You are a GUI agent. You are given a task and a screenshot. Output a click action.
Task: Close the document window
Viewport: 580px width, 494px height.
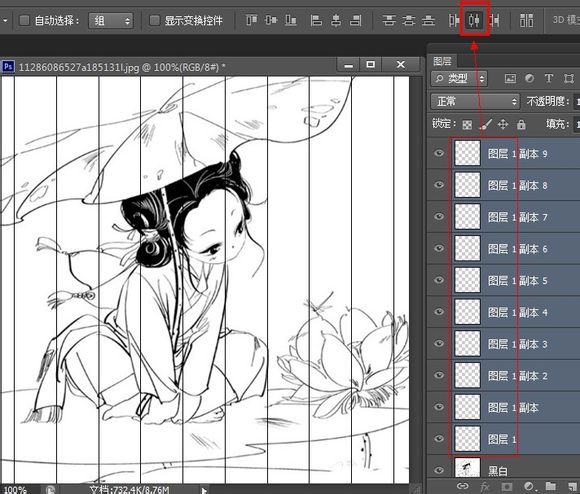coord(401,64)
